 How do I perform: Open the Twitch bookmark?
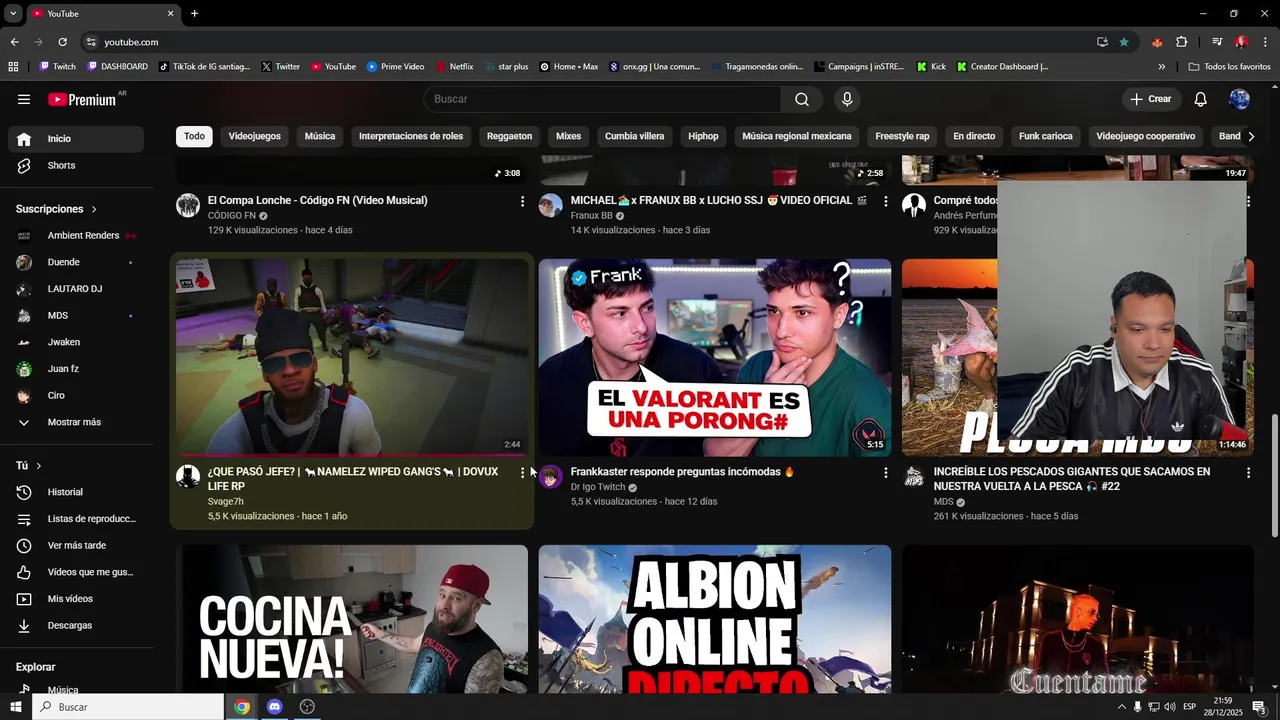(58, 67)
